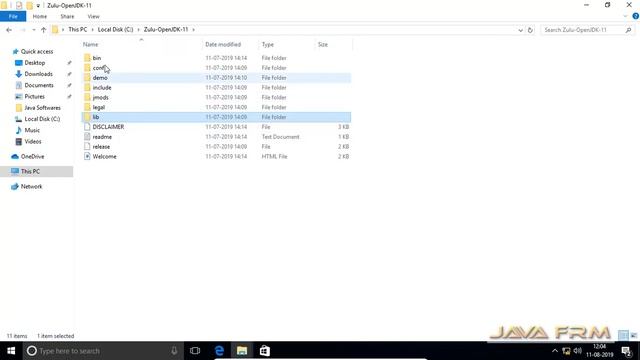This screenshot has width=640, height=360.
Task: Select the DISCLAIMER file
Action: pyautogui.click(x=108, y=127)
